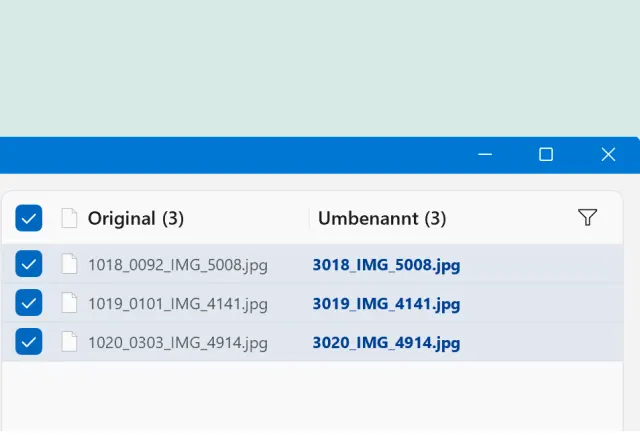Image resolution: width=640 pixels, height=436 pixels.
Task: Click the renamed file 3018_IMG_5008.jpg
Action: (386, 265)
